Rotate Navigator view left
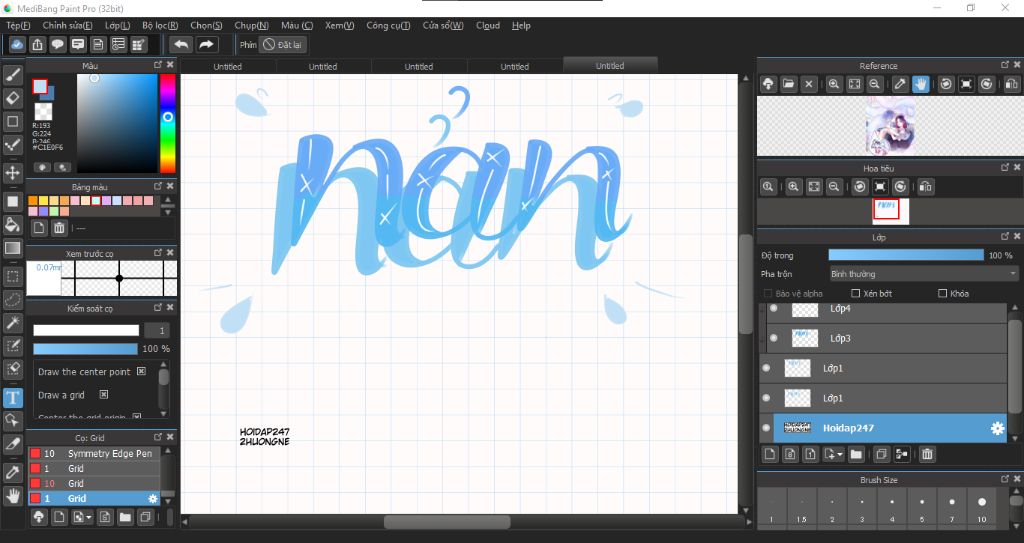 tap(860, 187)
